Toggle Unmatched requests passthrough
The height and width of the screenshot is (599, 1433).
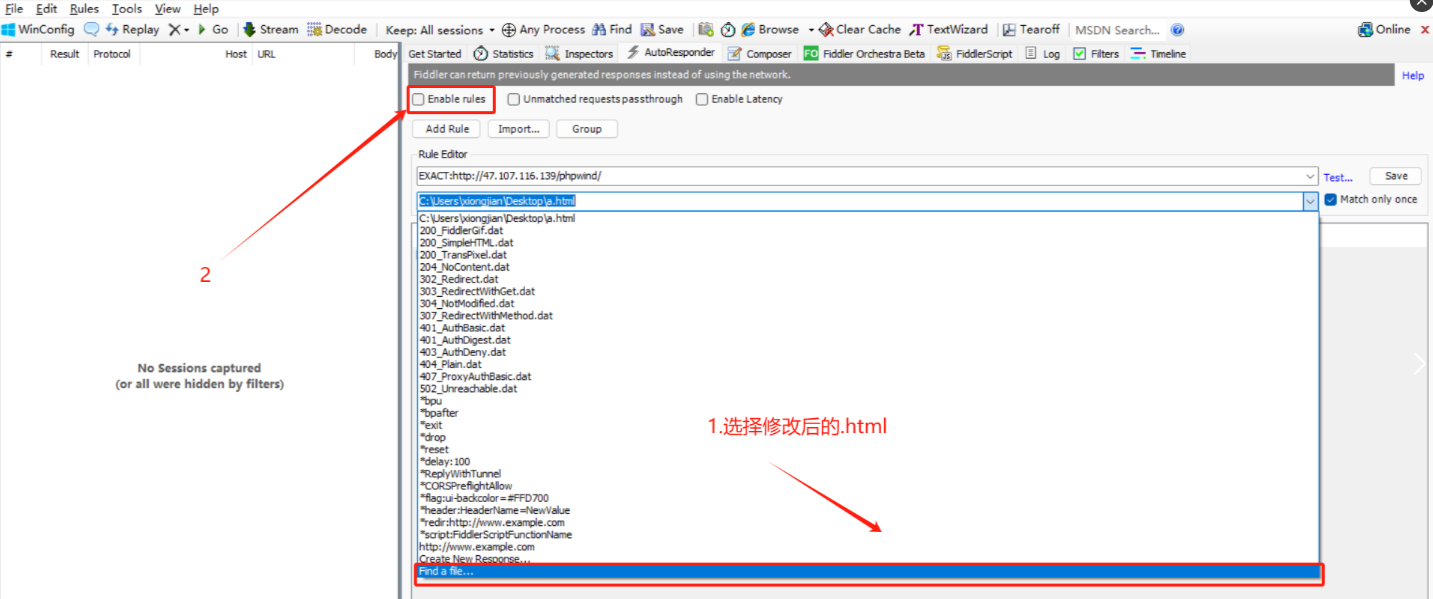pos(514,99)
